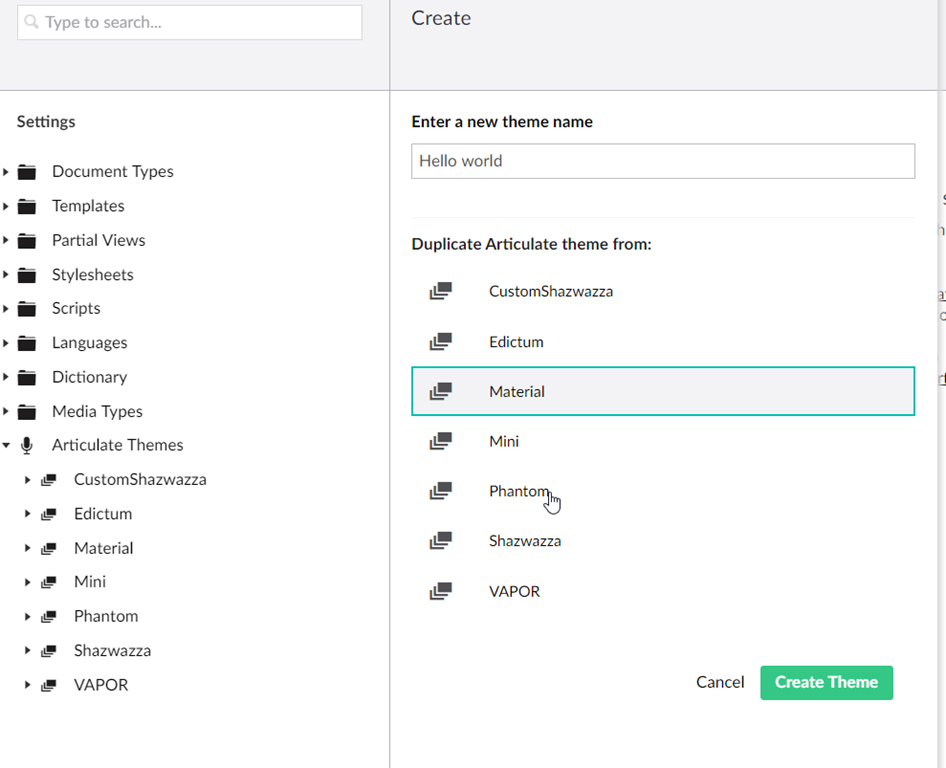Click the CustomShazwazza theme icon in the tree
This screenshot has width=946, height=768.
(x=49, y=480)
